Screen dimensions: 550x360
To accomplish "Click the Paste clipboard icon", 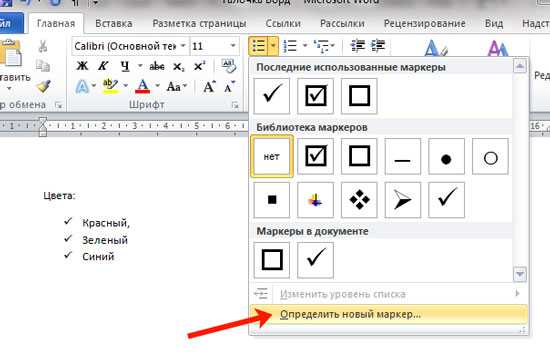I will click(11, 54).
